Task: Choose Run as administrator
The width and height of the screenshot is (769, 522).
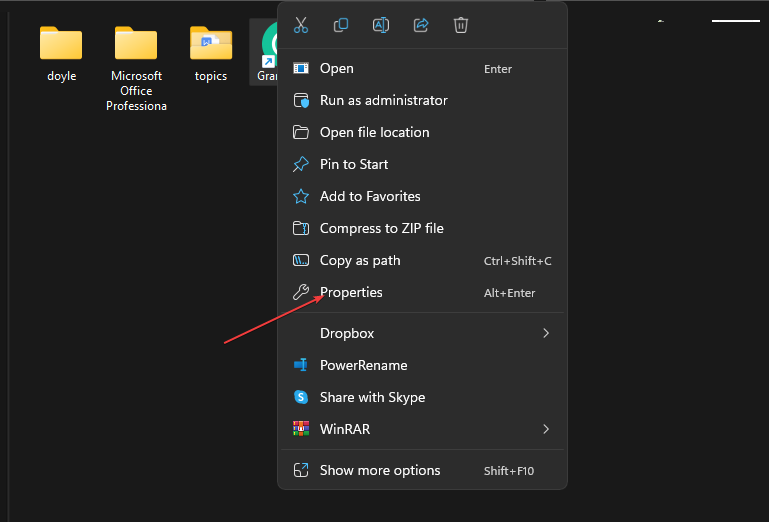Action: pos(422,101)
